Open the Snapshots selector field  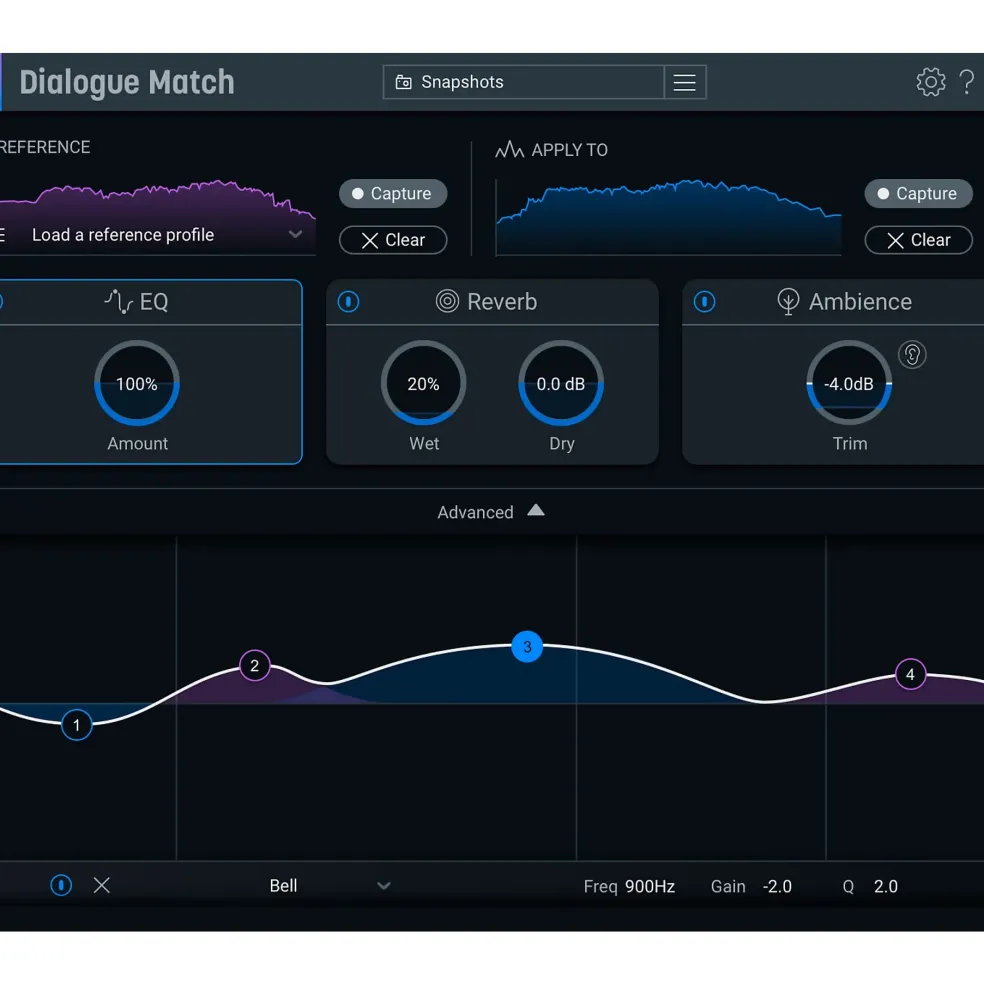click(x=523, y=82)
